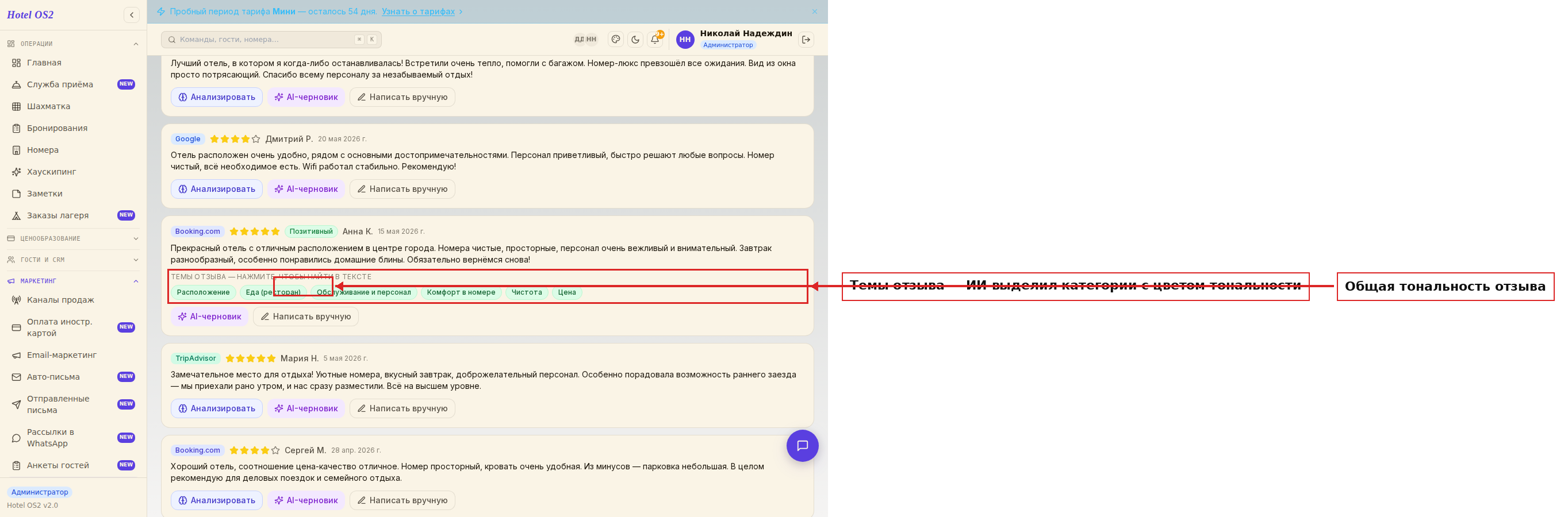Click Написать вручную on Анна К.'s review

[x=305, y=317]
